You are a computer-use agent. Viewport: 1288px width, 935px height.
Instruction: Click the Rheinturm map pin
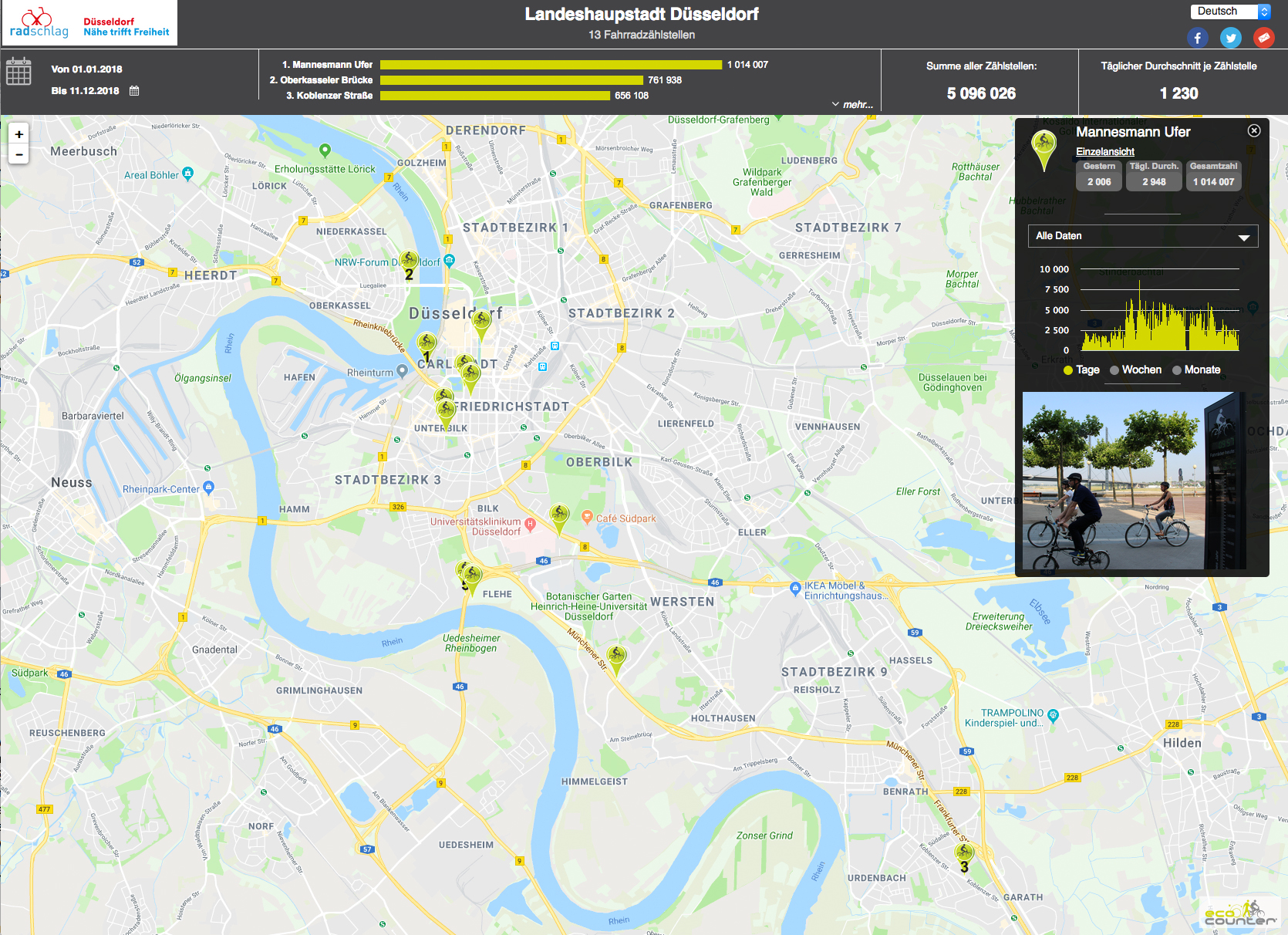[402, 371]
